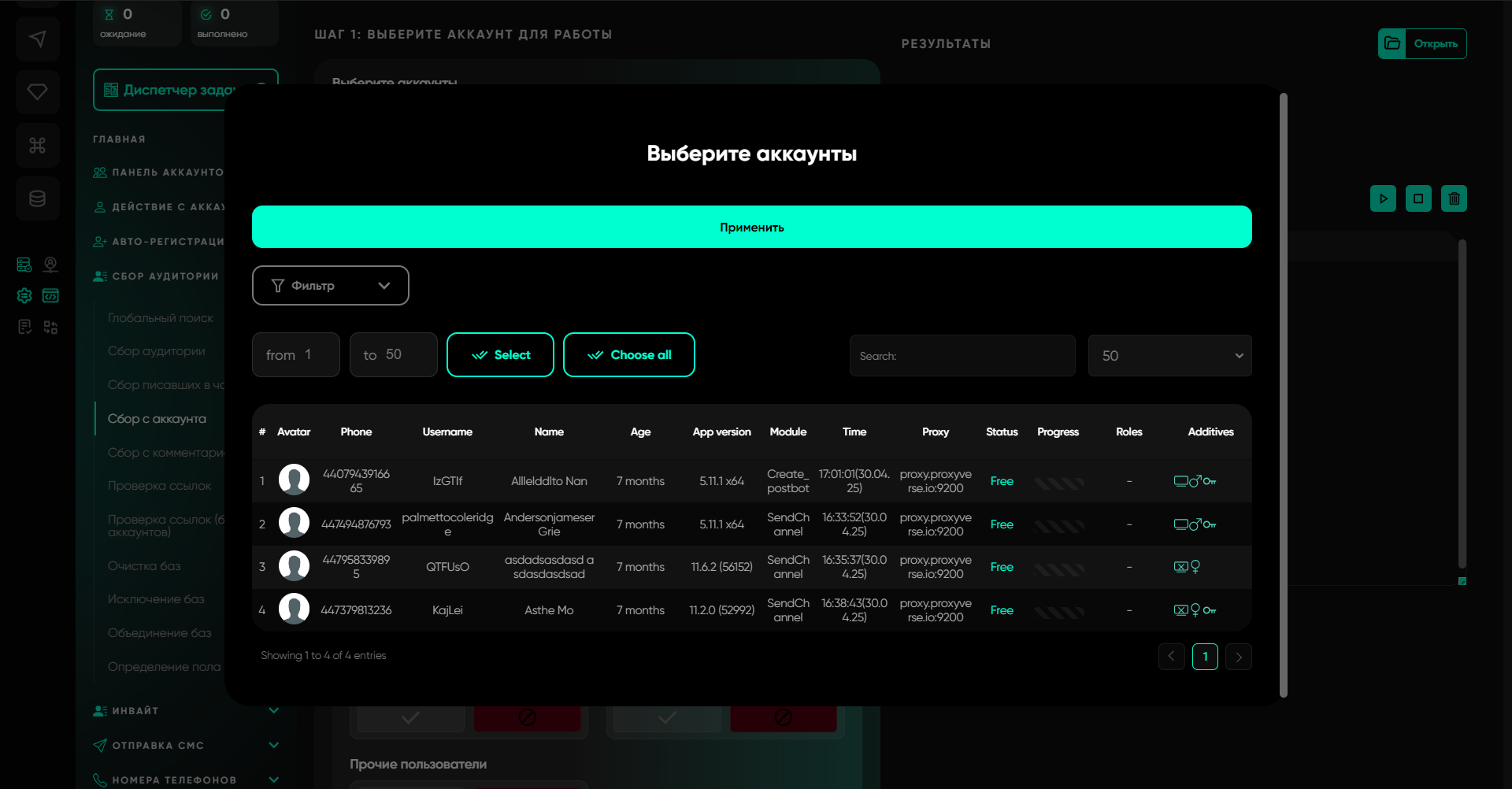
Task: Open Панель аккаунтов in sidebar
Action: point(167,172)
